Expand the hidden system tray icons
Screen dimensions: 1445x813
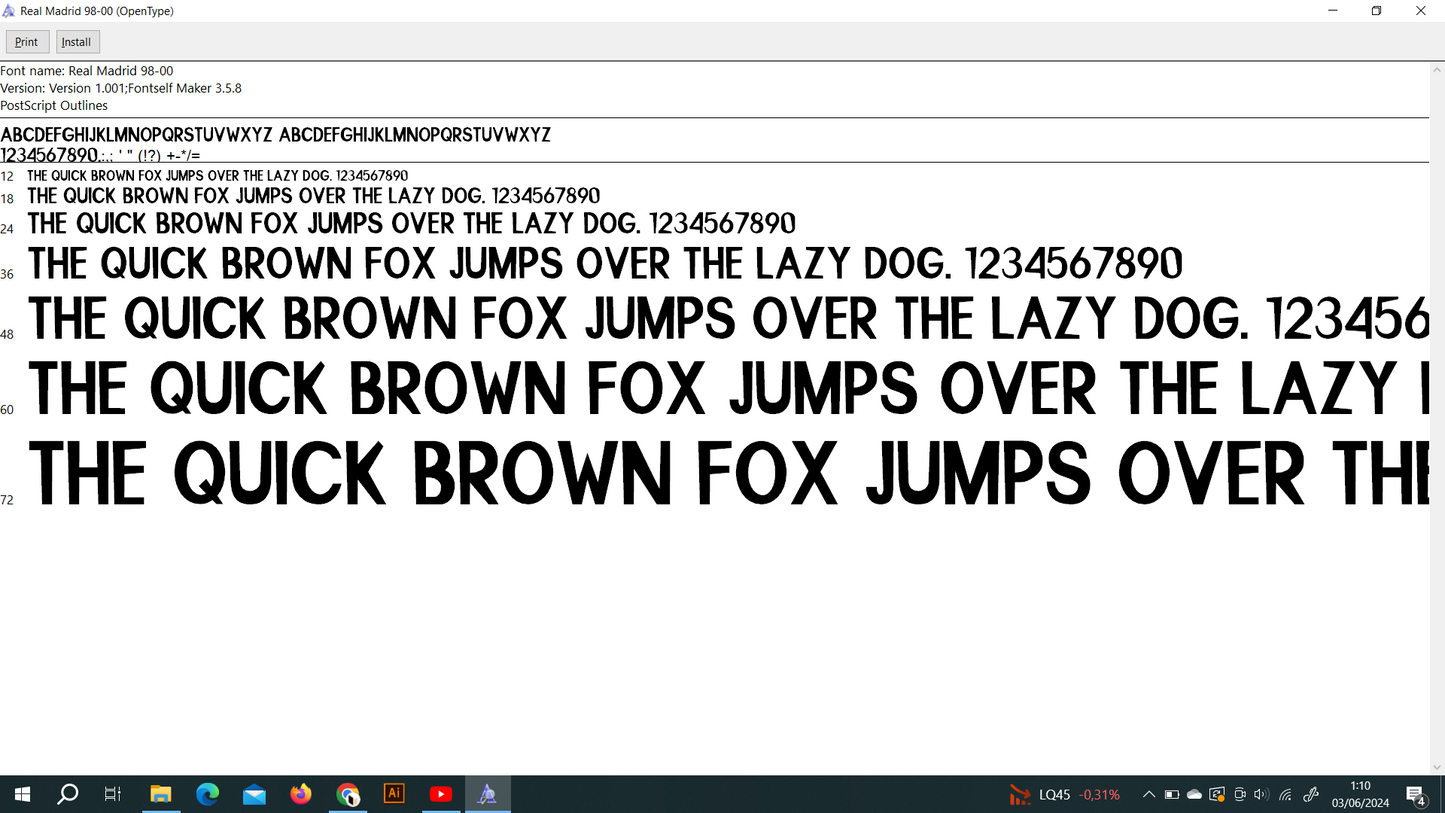1148,795
